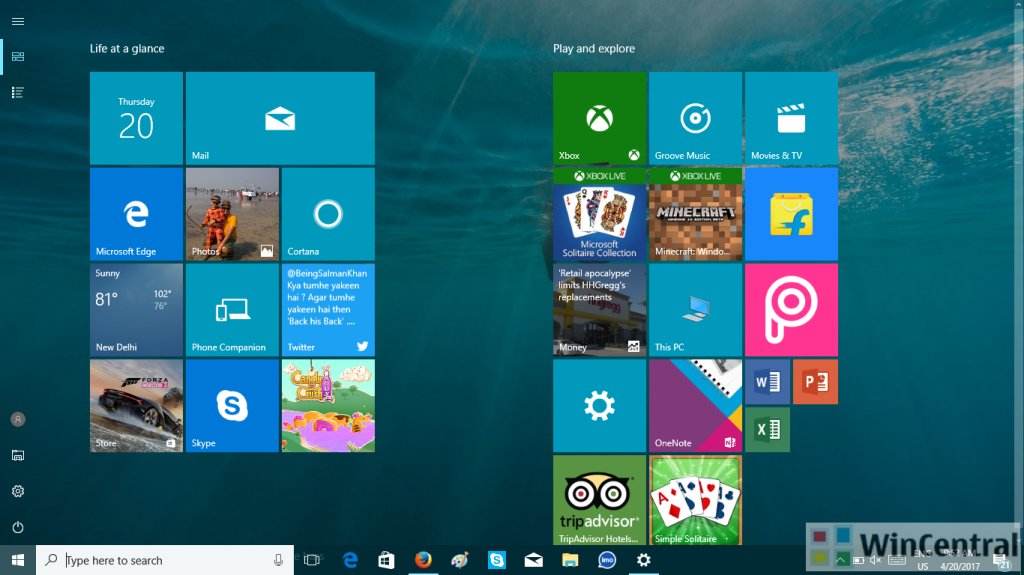The image size is (1024, 575).
Task: Open the pink PicsArt tile
Action: click(791, 310)
